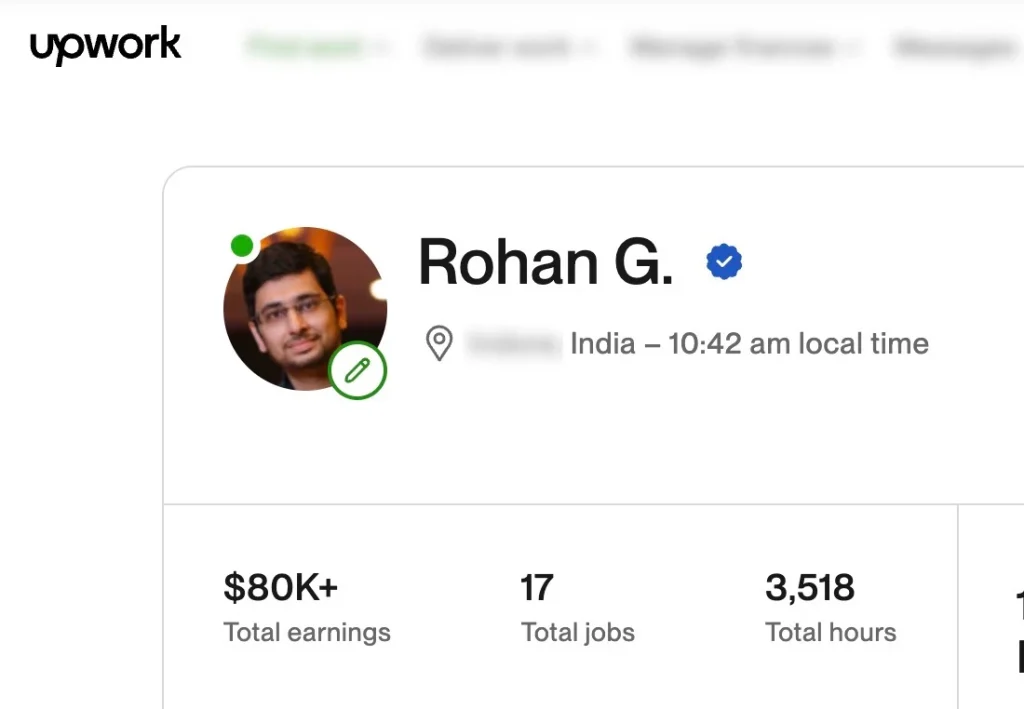Click the Total jobs label

tap(578, 632)
